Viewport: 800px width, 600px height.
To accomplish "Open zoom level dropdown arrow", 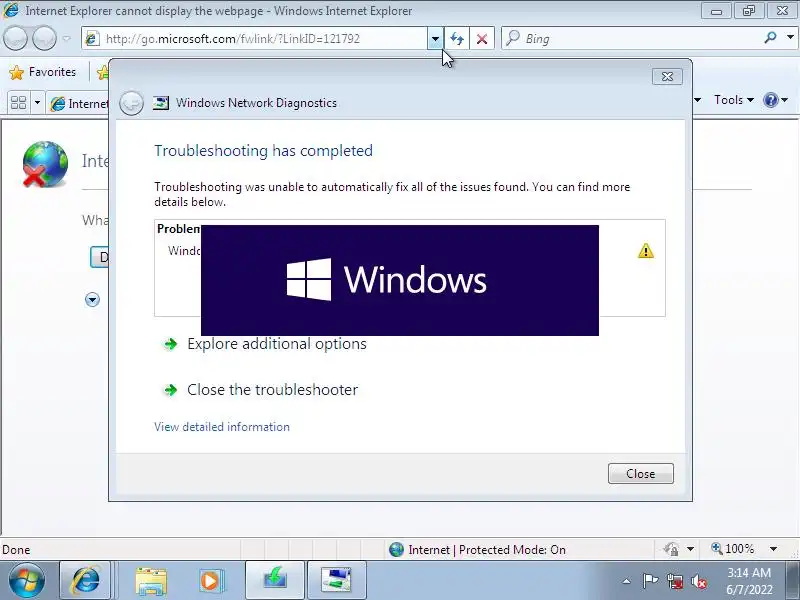I will click(773, 549).
